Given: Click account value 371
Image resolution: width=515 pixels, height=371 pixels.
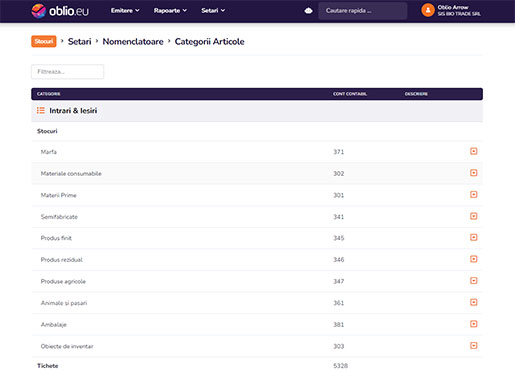Looking at the screenshot, I should [338, 152].
